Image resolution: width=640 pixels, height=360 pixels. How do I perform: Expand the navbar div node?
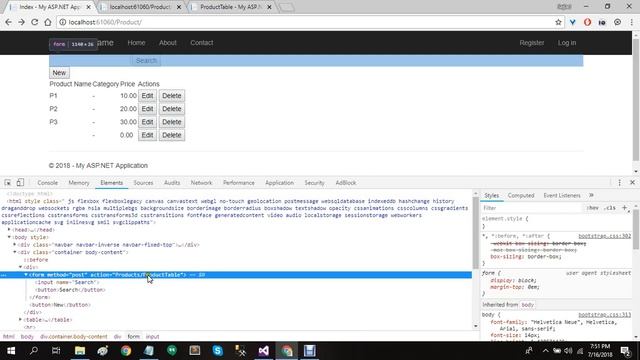[x=15, y=244]
